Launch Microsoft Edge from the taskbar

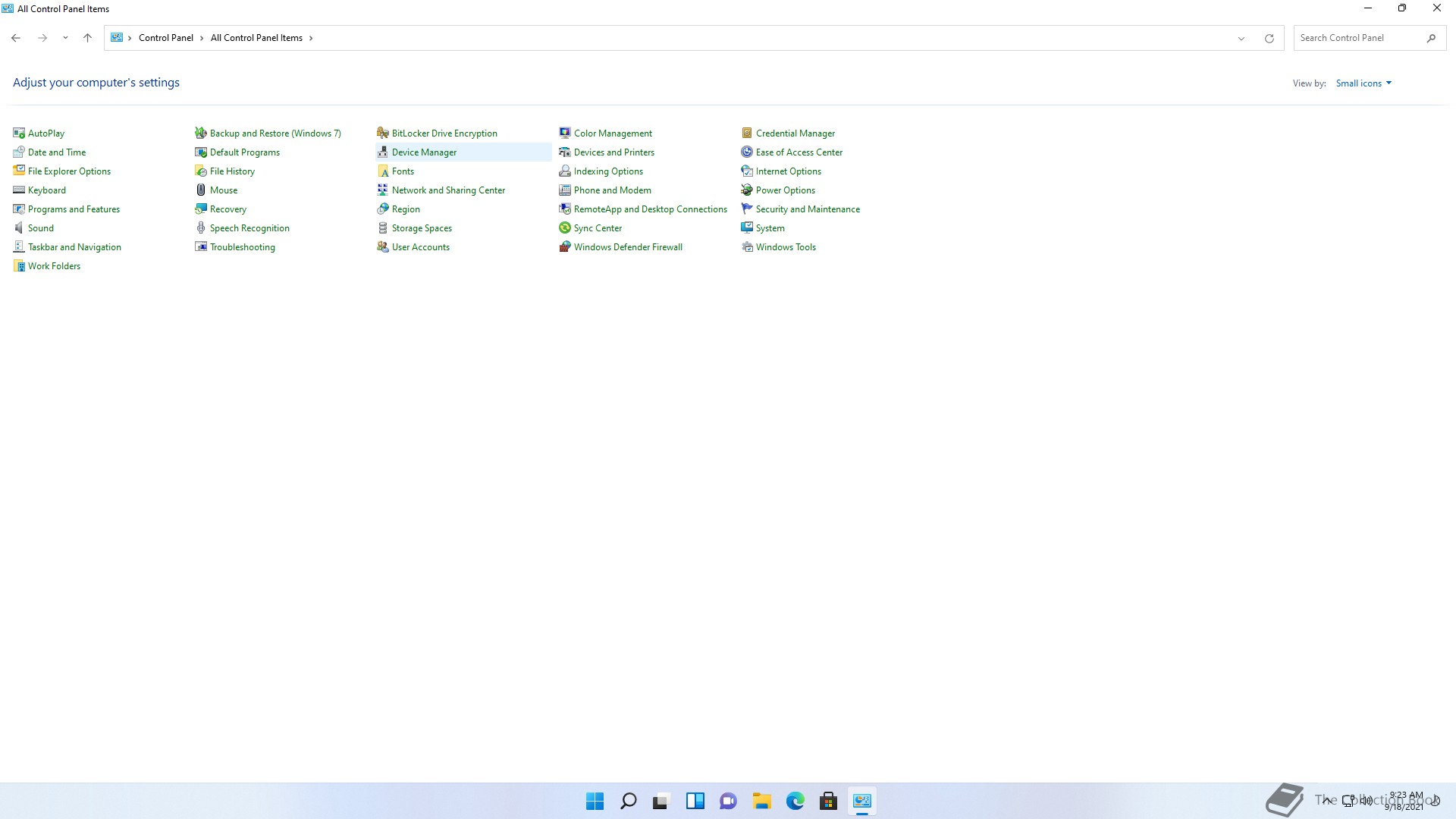click(x=795, y=801)
